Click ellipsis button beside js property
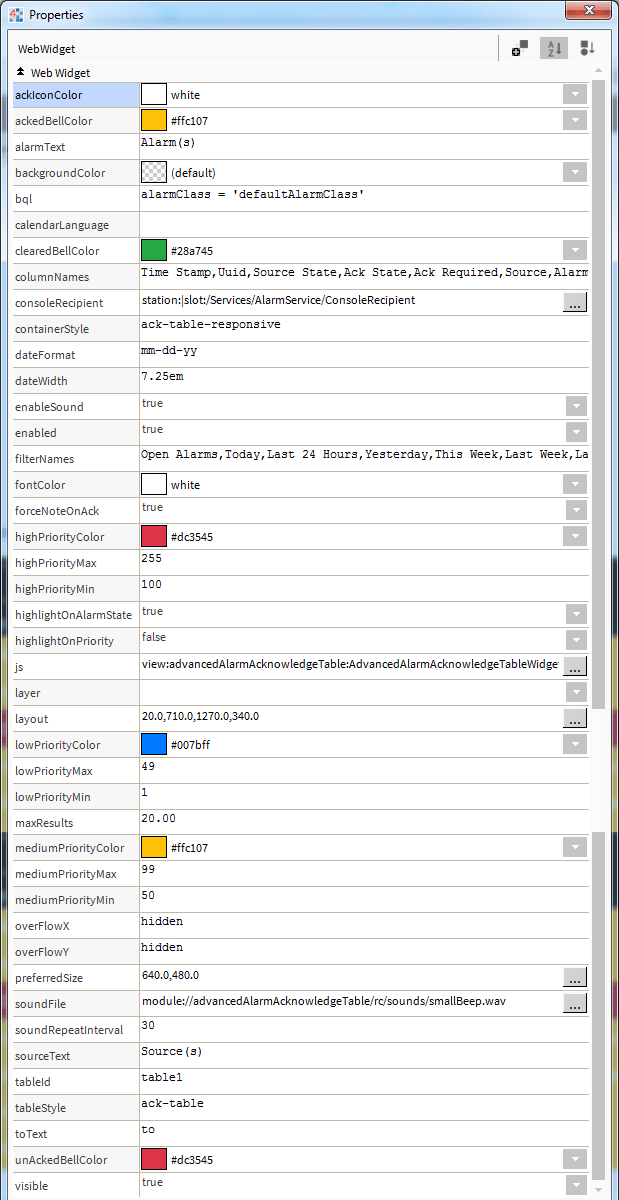619x1200 pixels. (575, 666)
